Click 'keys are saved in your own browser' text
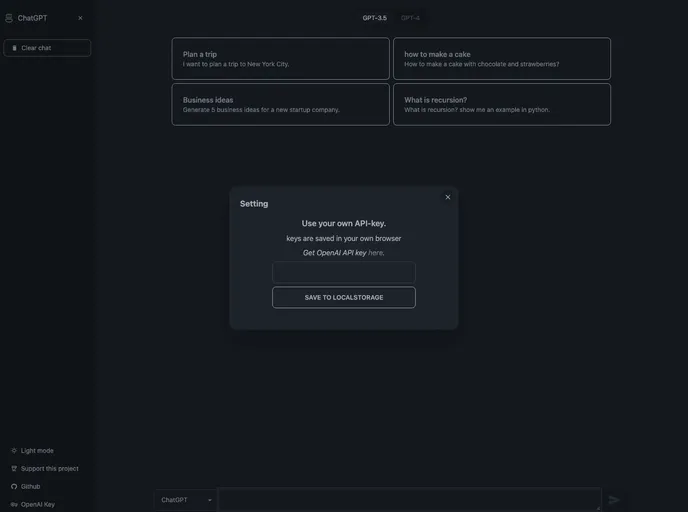688x512 pixels. coord(344,238)
